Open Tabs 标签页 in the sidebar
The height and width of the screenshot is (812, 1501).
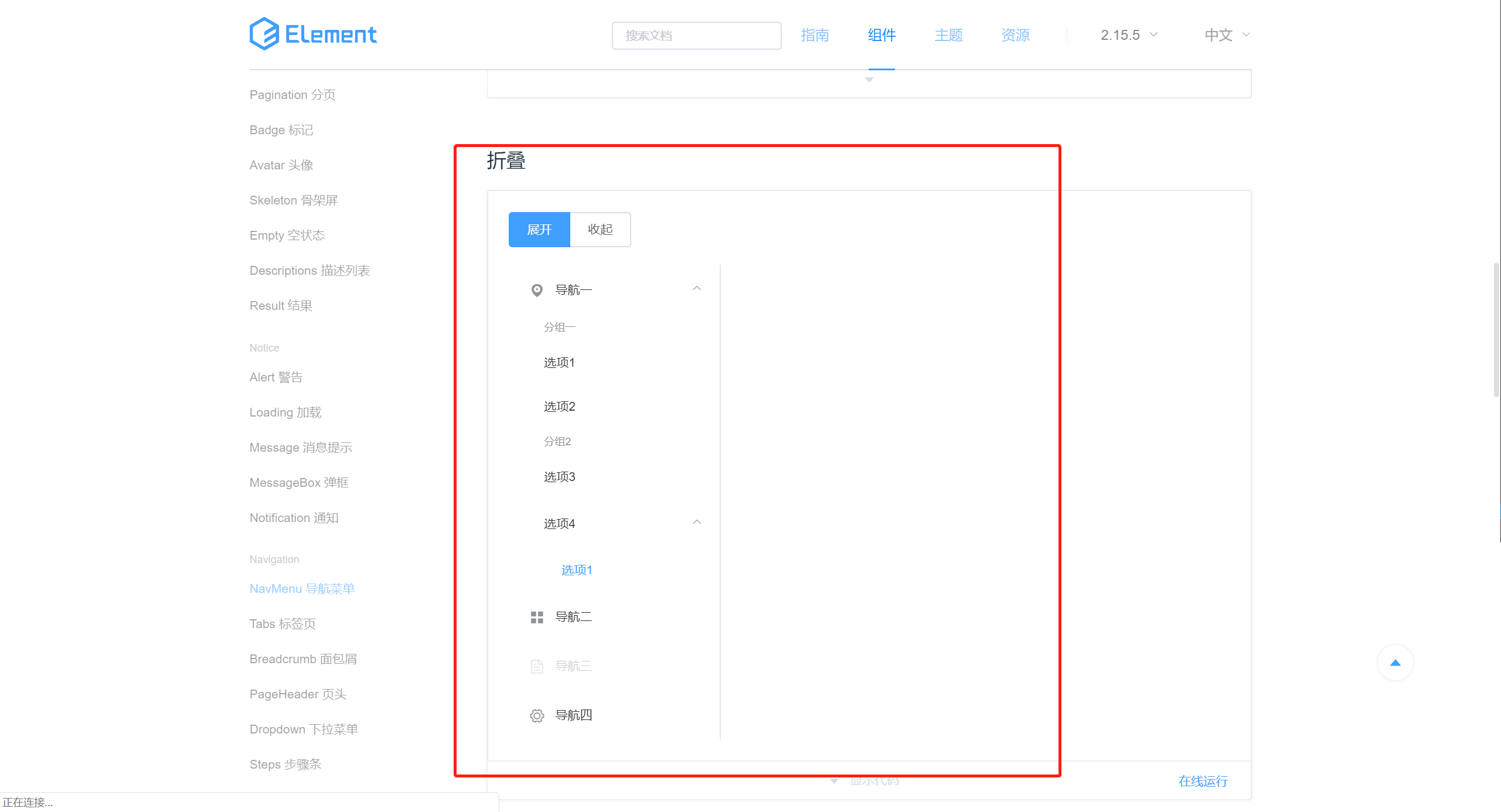click(x=282, y=624)
